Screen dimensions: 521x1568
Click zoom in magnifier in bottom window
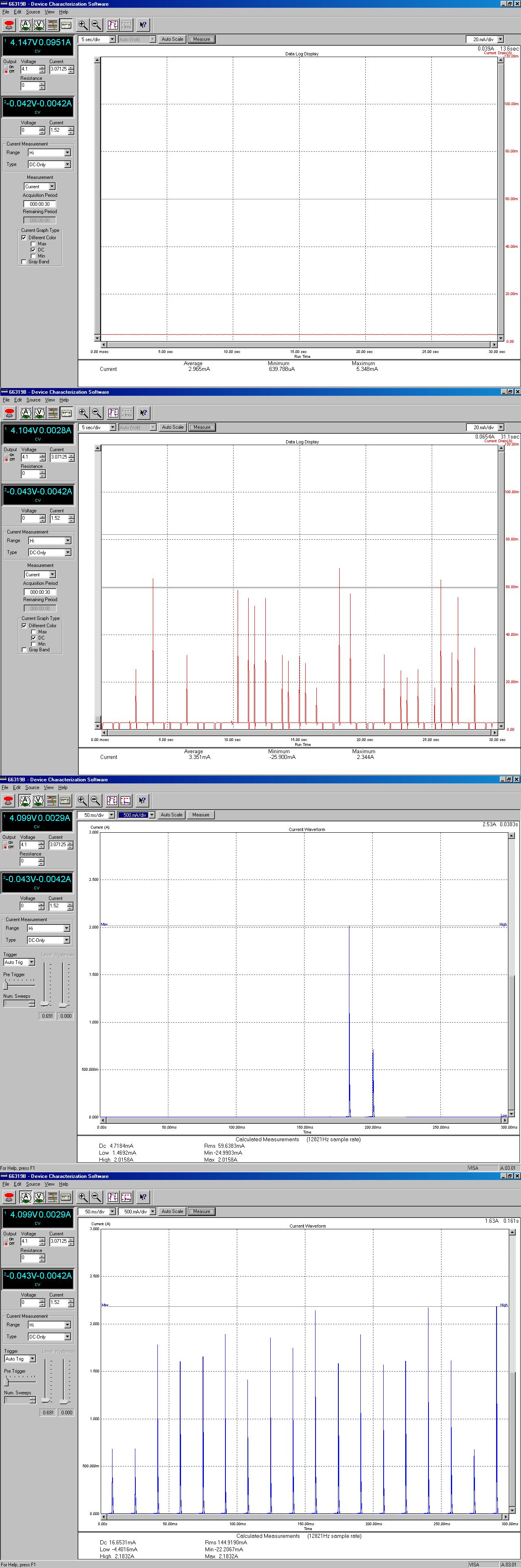[83, 1198]
